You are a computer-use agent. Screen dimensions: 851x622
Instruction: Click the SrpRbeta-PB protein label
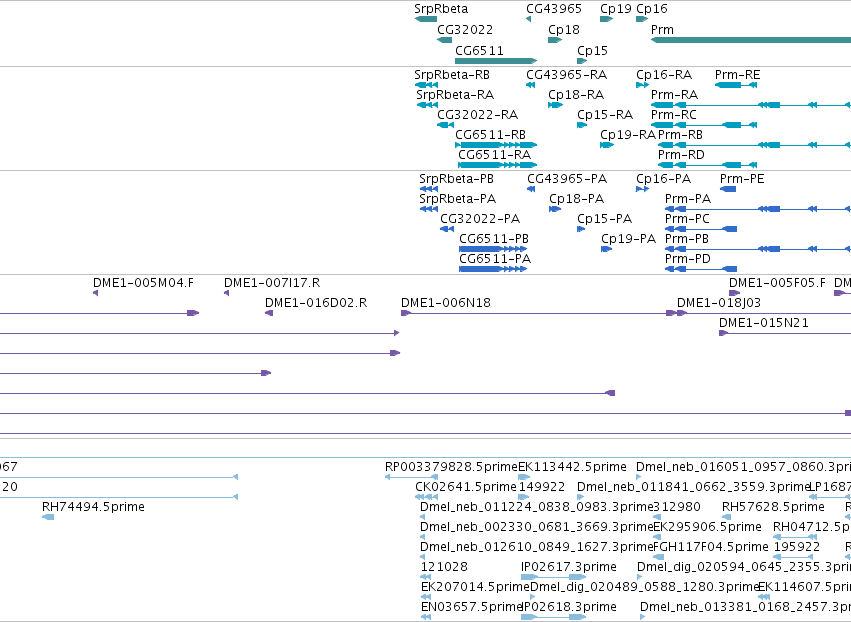456,179
